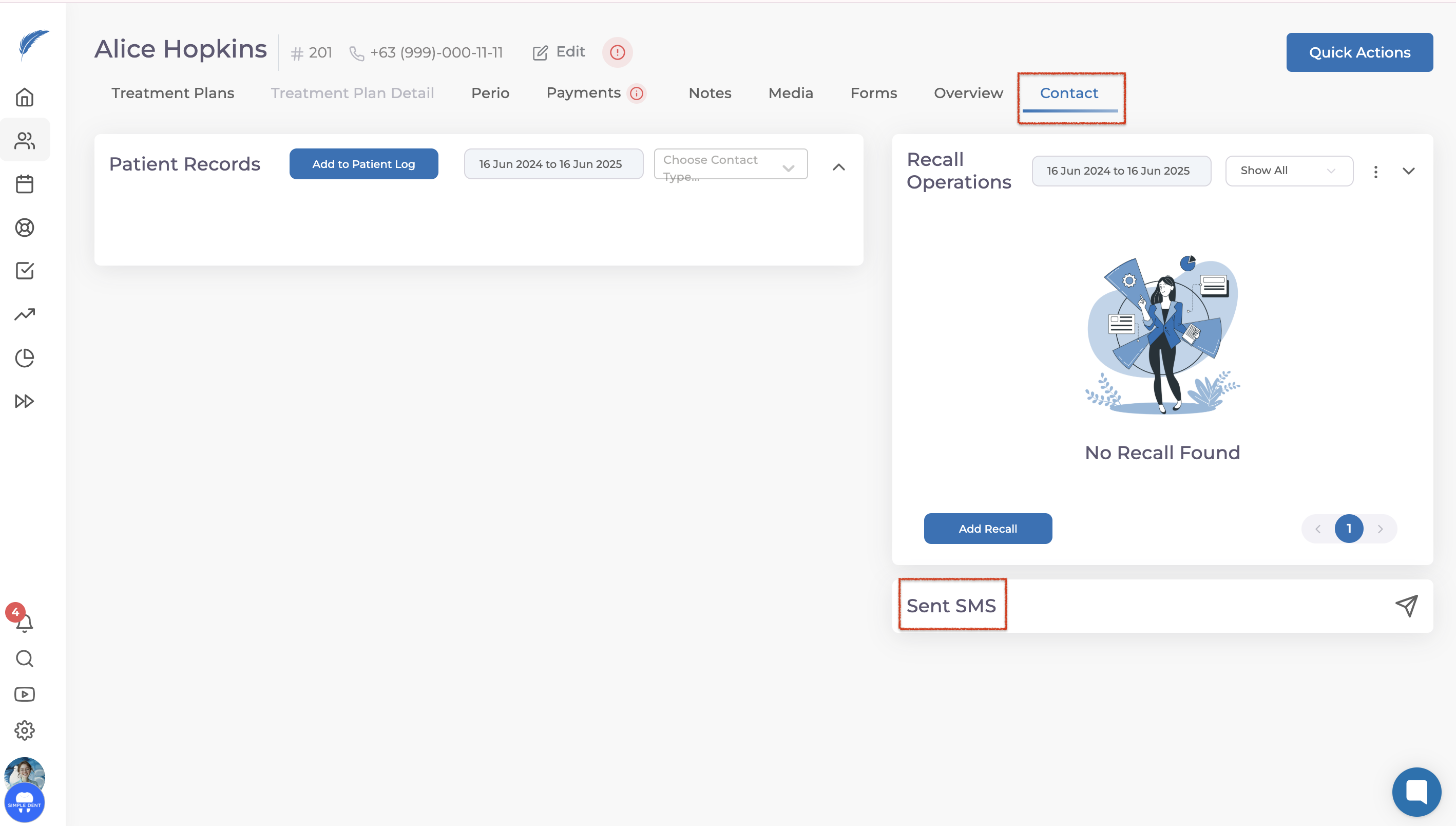Click the Patient Records date range field

tap(553, 164)
